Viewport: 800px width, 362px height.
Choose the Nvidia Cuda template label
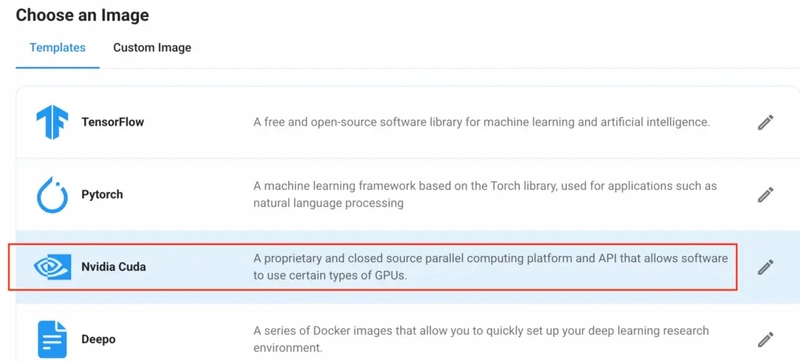(x=114, y=267)
